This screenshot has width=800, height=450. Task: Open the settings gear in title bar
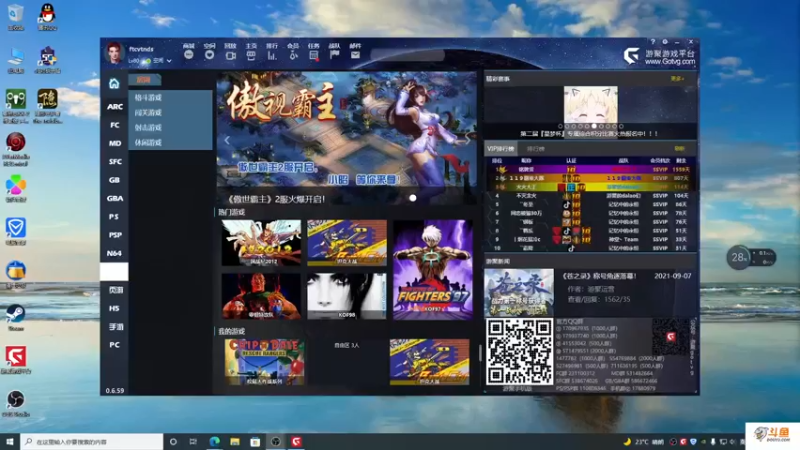665,42
